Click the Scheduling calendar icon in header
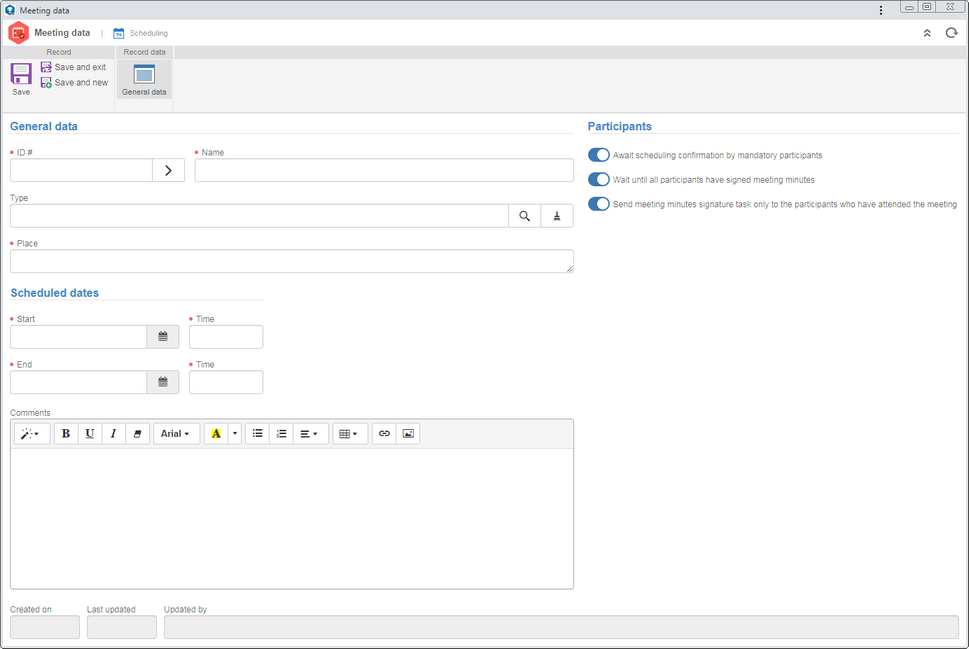 pyautogui.click(x=119, y=33)
